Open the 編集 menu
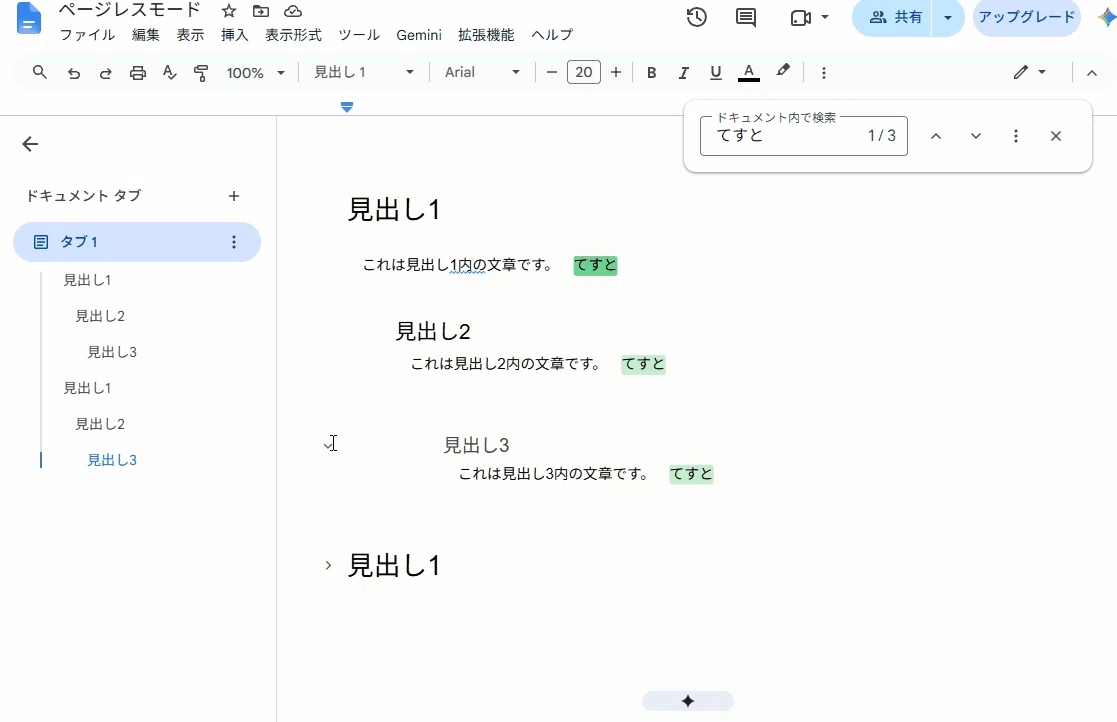This screenshot has width=1117, height=722. click(x=146, y=35)
